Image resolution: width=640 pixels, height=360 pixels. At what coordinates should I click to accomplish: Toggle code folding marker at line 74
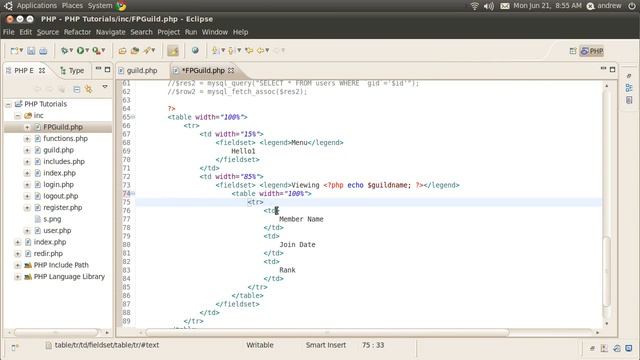coord(133,193)
